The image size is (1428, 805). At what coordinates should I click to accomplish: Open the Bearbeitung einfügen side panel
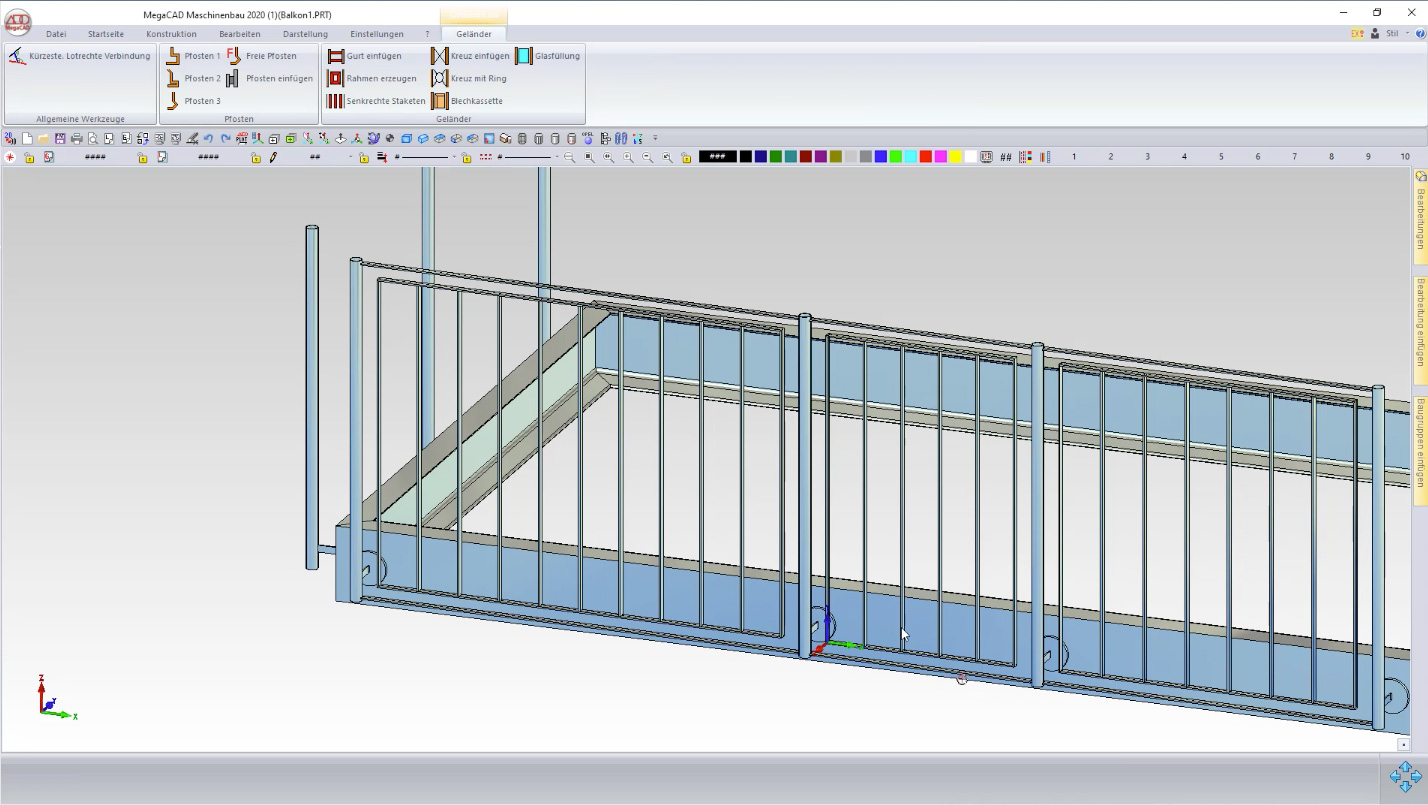click(1420, 323)
